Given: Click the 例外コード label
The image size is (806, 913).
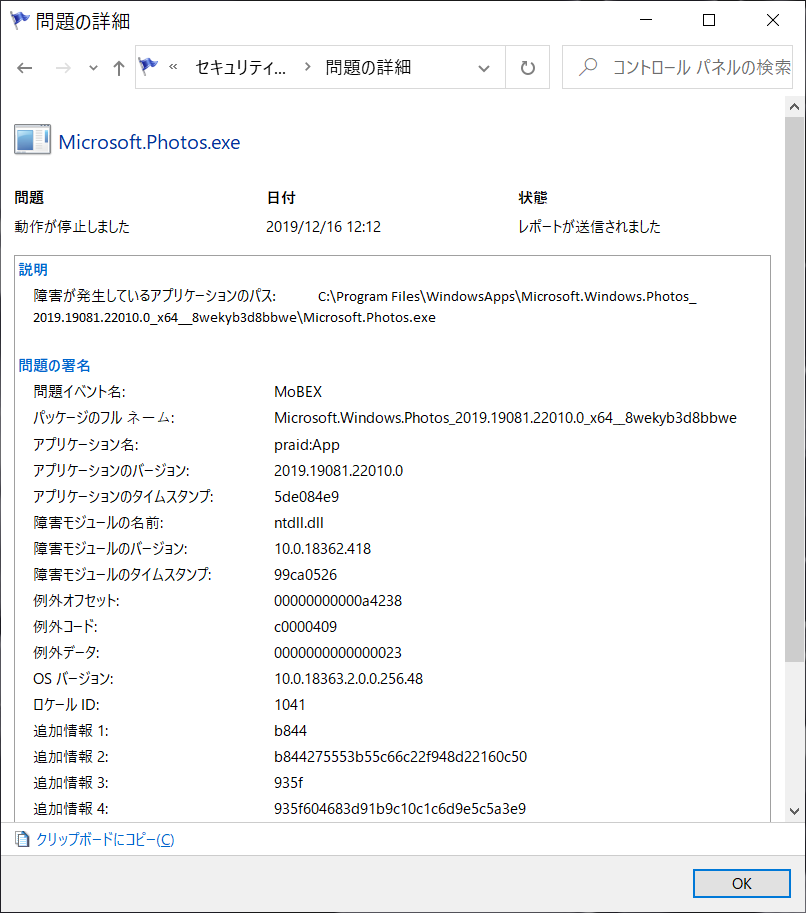Looking at the screenshot, I should tap(65, 627).
